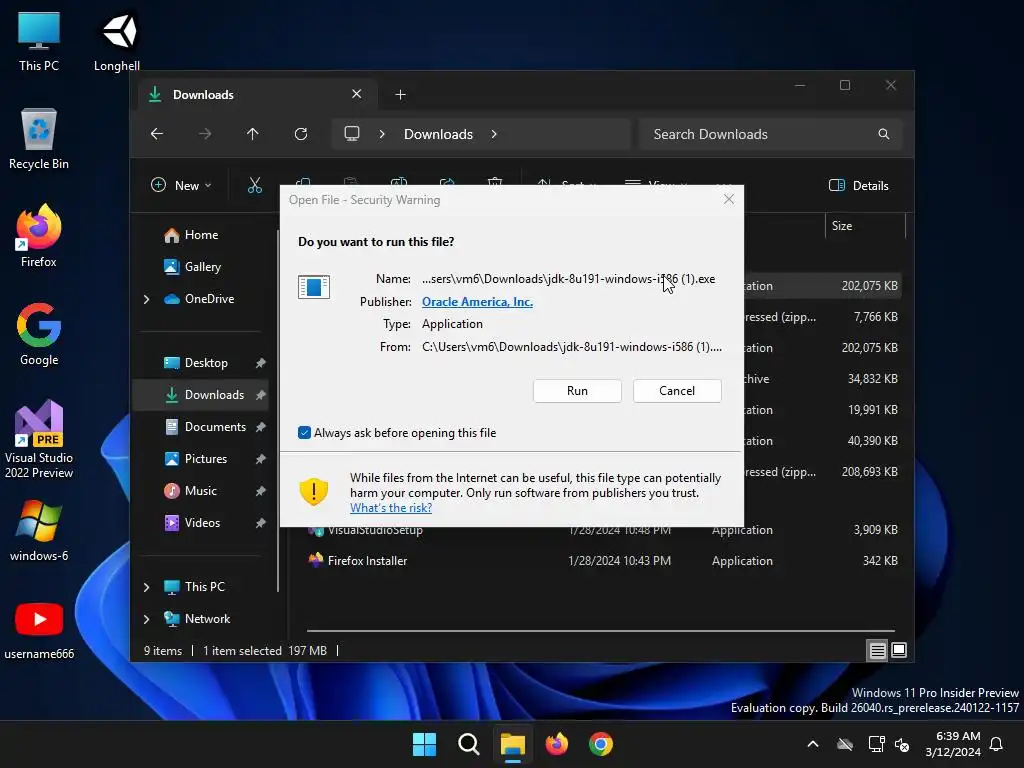
Task: Open the windows-6 desktop icon
Action: (39, 531)
